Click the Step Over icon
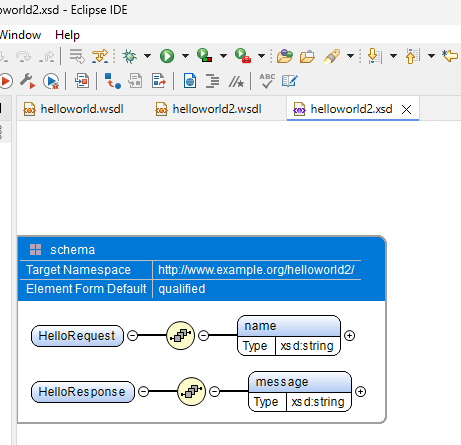 (x=23, y=57)
